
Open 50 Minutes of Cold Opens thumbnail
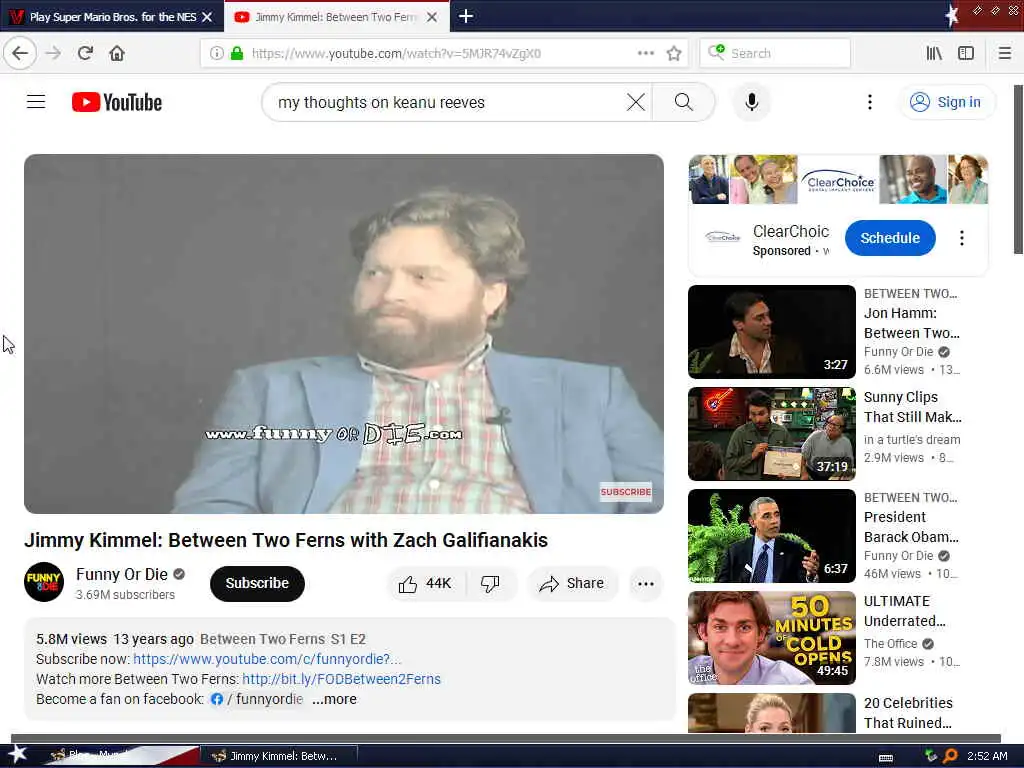771,637
